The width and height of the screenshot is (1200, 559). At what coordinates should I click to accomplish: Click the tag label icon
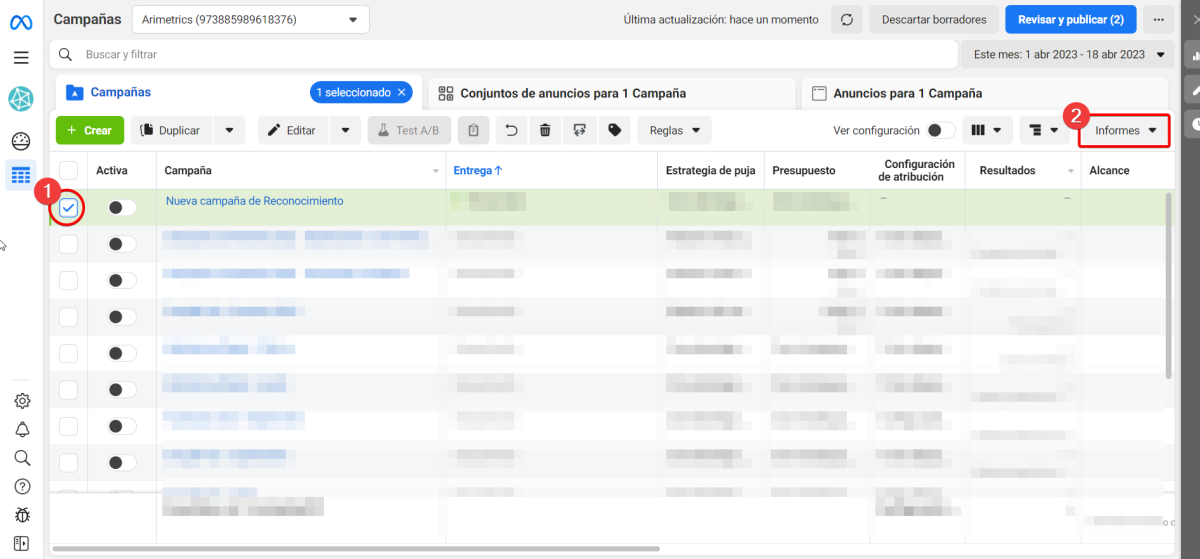(x=615, y=130)
